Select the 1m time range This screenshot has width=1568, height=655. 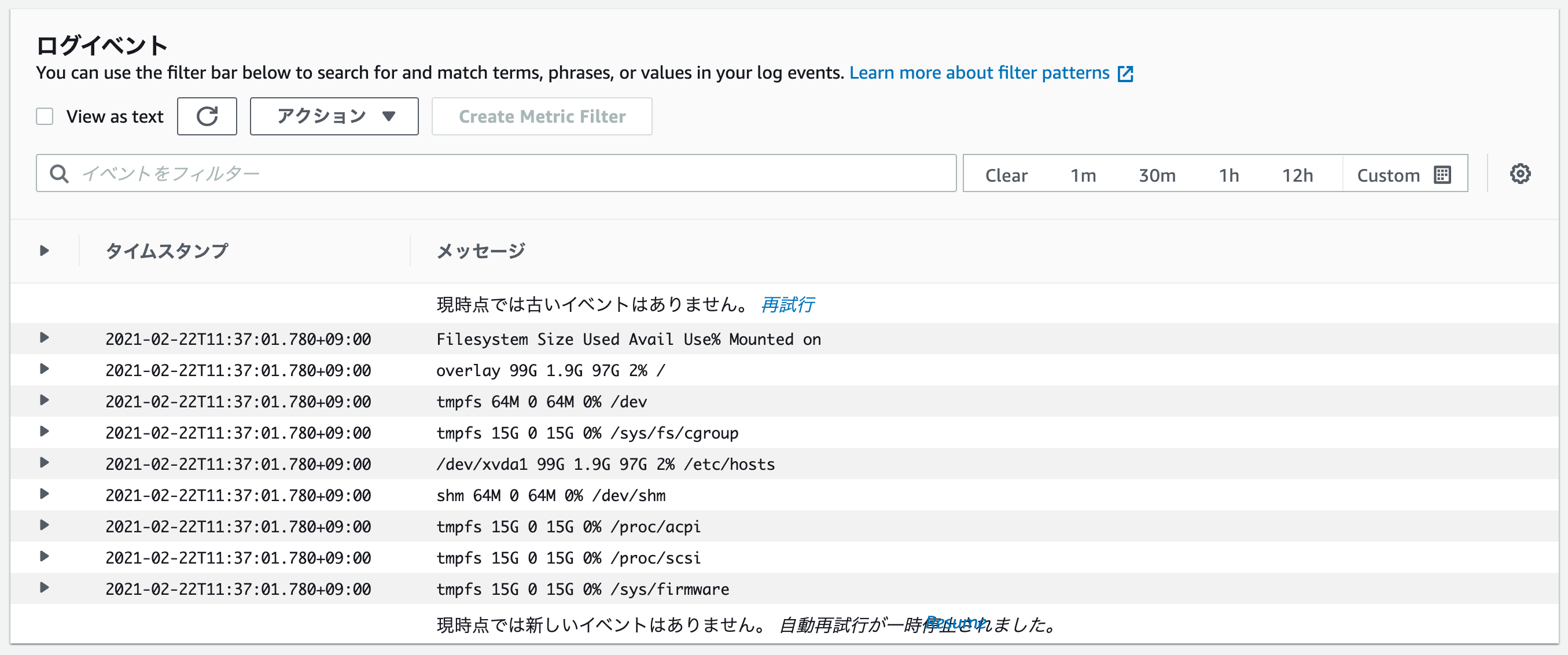click(x=1083, y=175)
